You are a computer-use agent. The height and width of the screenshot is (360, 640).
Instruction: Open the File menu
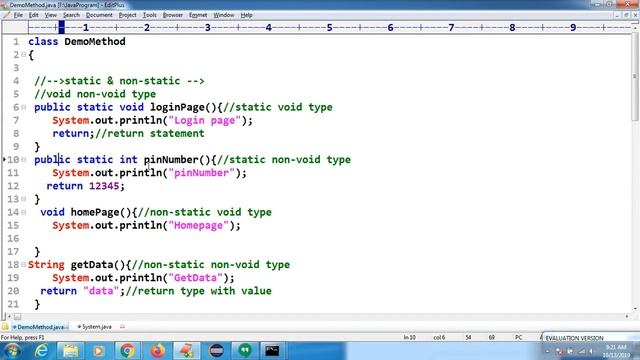(18, 15)
